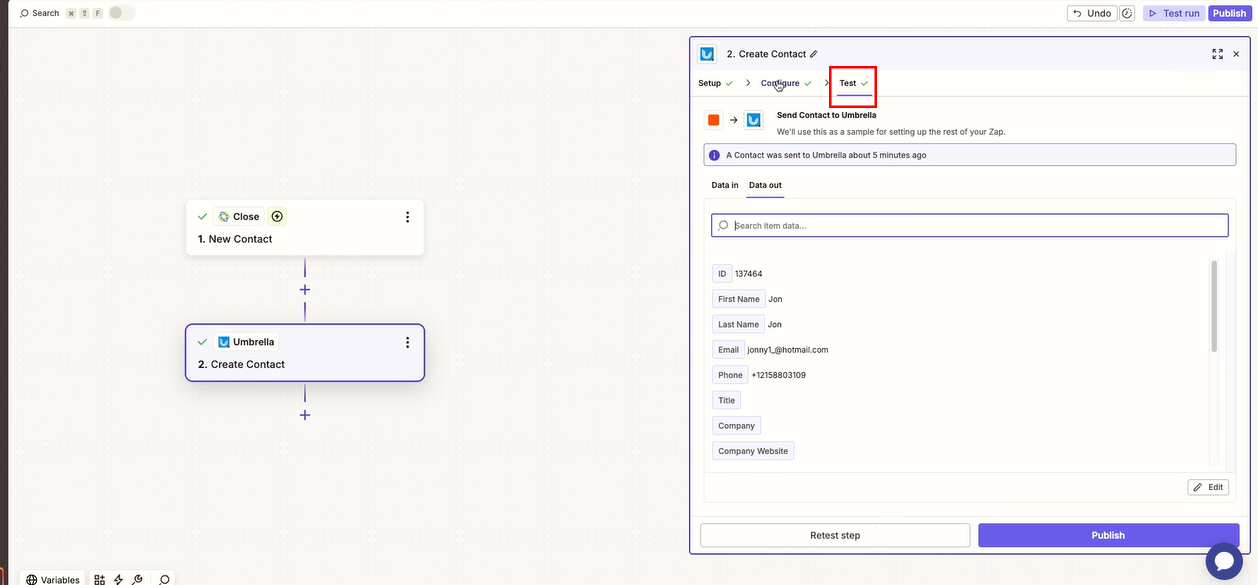Select the Data out tab

click(765, 185)
